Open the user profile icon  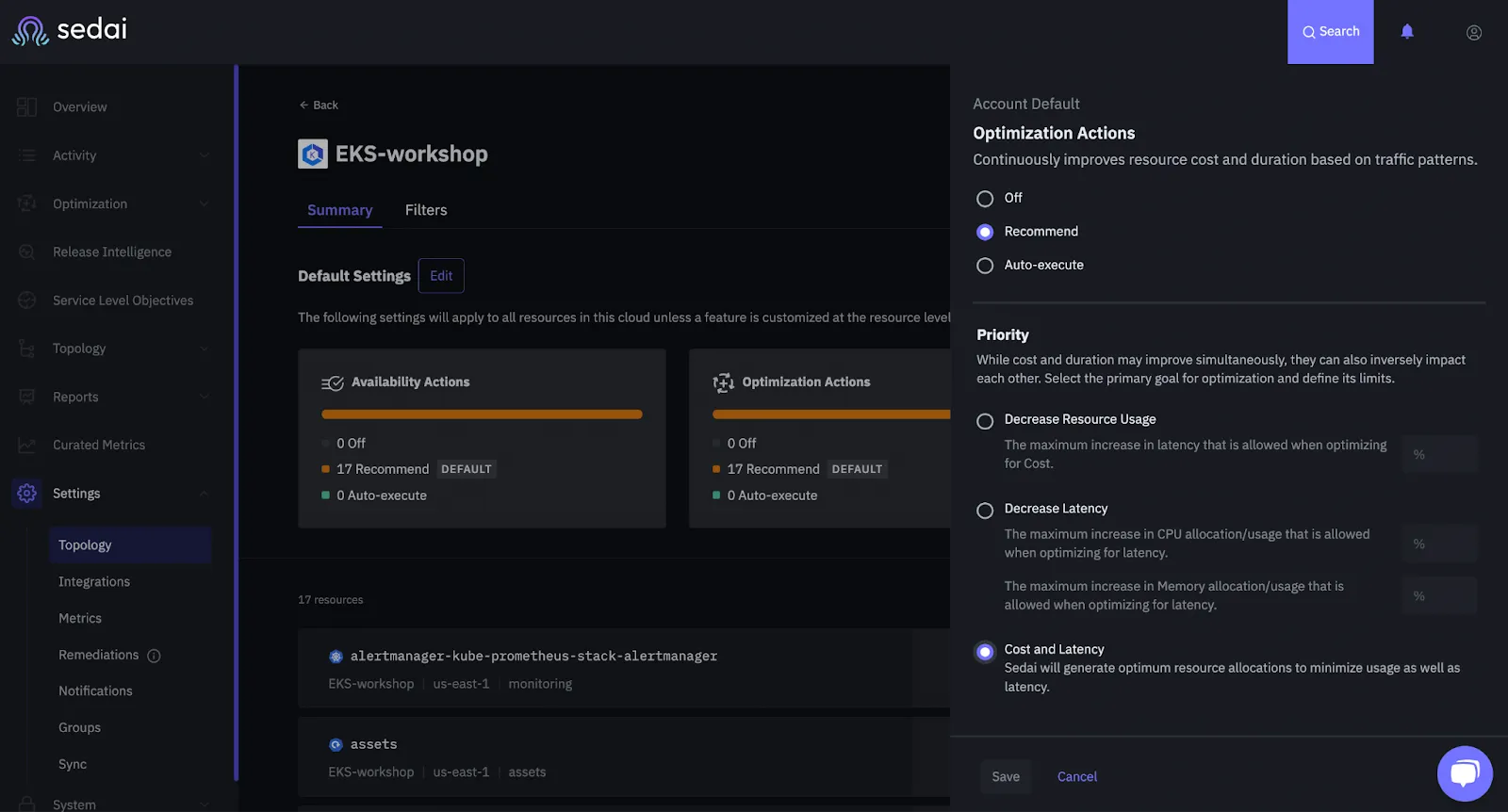1474,32
